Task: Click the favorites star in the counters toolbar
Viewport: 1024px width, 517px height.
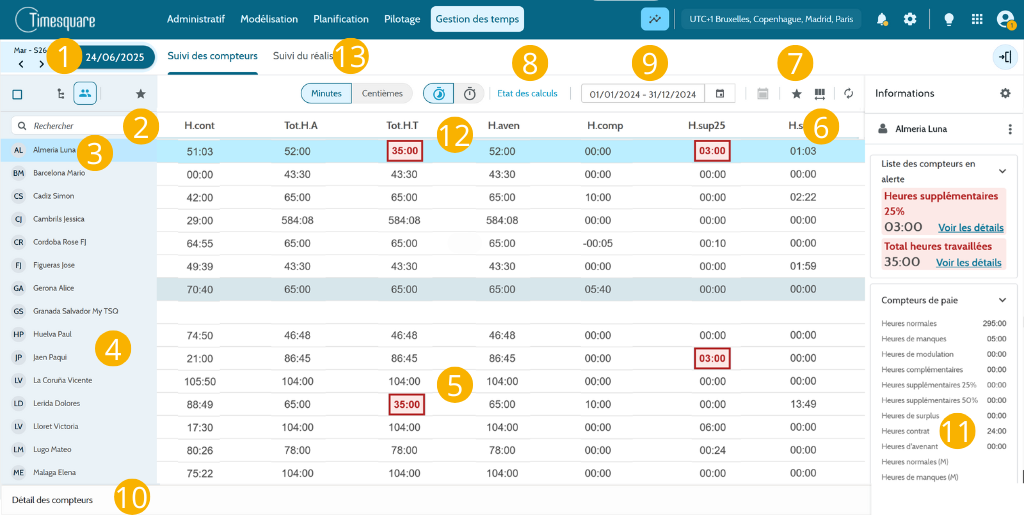Action: click(796, 94)
